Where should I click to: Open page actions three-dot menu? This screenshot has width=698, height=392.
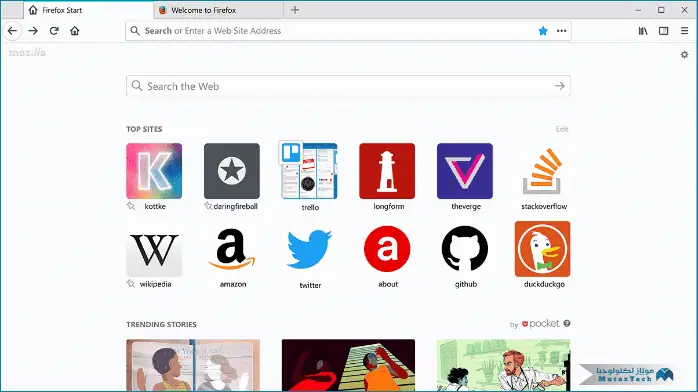pyautogui.click(x=562, y=31)
